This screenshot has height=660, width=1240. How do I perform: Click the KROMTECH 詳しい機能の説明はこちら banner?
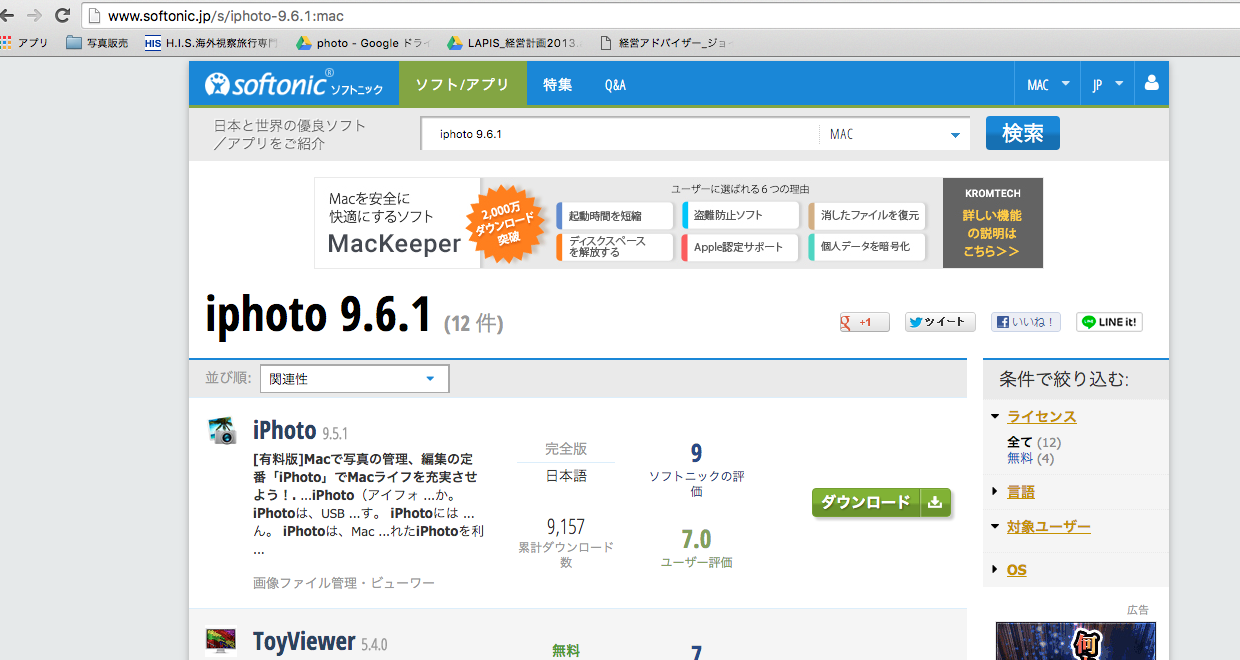993,223
